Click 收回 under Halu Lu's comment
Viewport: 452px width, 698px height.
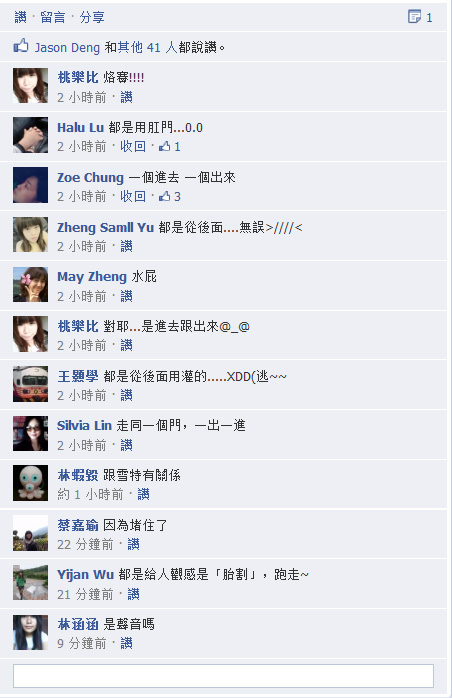pyautogui.click(x=133, y=146)
